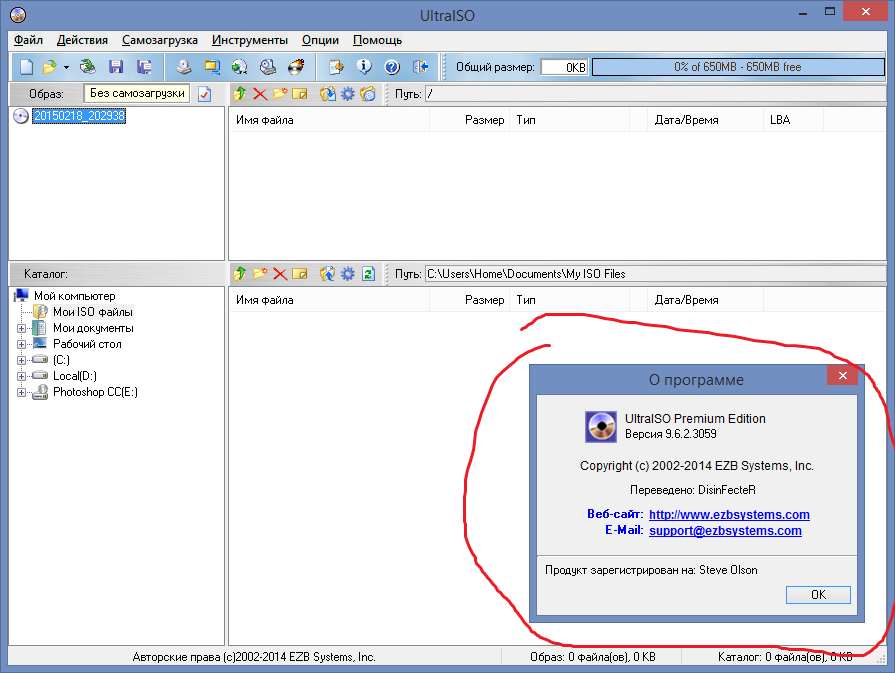Go up a folder in the image pane toolbar

240,94
